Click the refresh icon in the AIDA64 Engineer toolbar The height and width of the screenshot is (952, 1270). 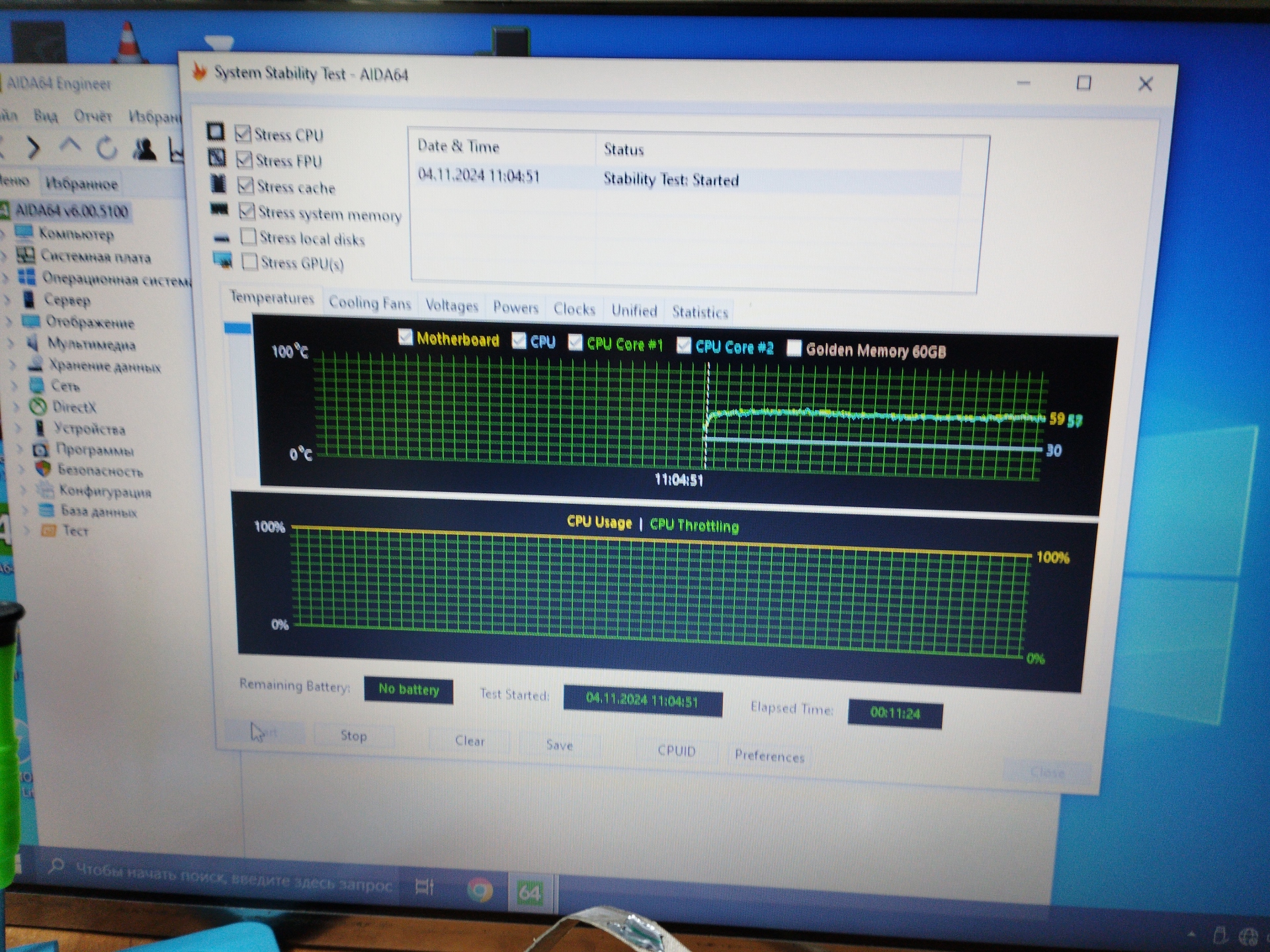click(x=107, y=148)
